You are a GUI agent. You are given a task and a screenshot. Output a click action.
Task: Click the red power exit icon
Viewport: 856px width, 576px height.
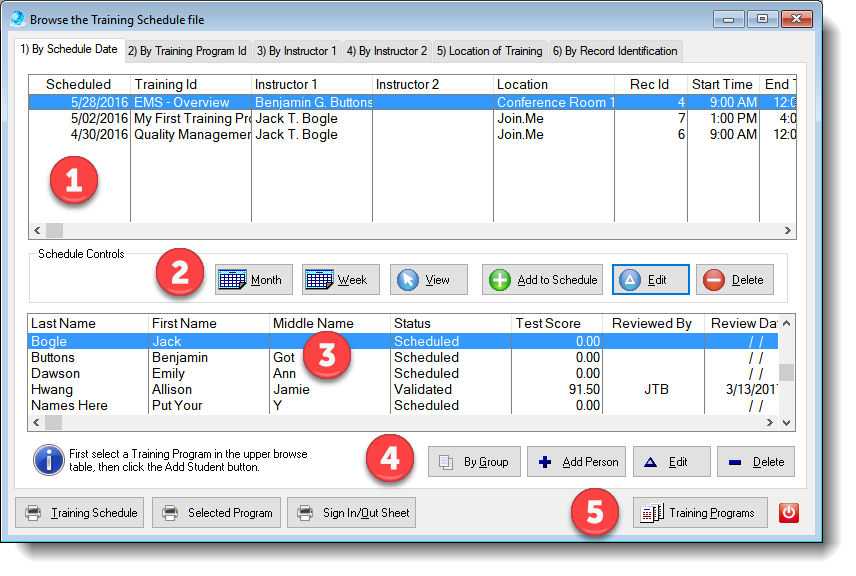pyautogui.click(x=789, y=513)
